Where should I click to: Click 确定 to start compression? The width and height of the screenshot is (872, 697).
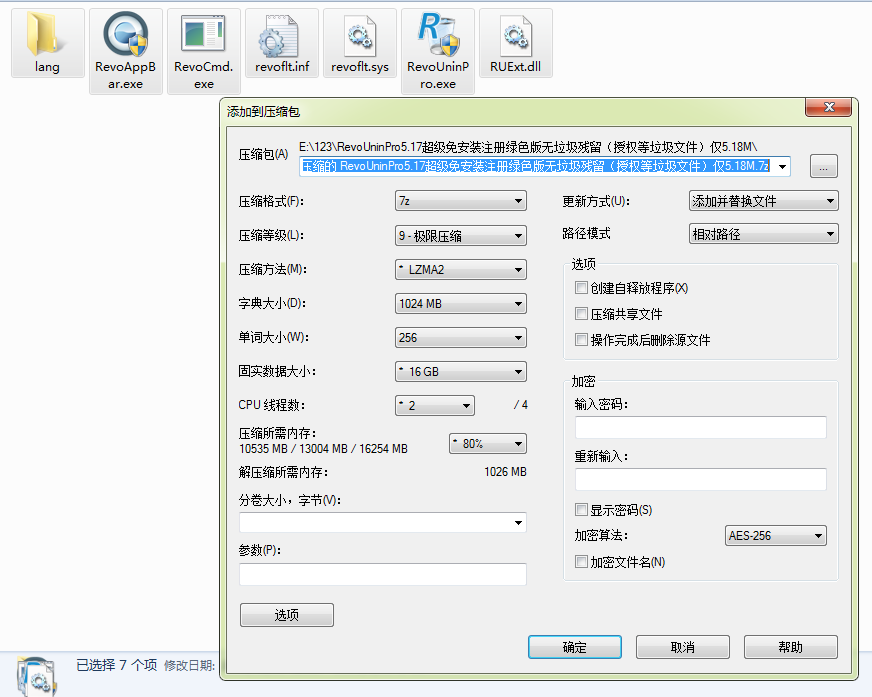pos(574,647)
